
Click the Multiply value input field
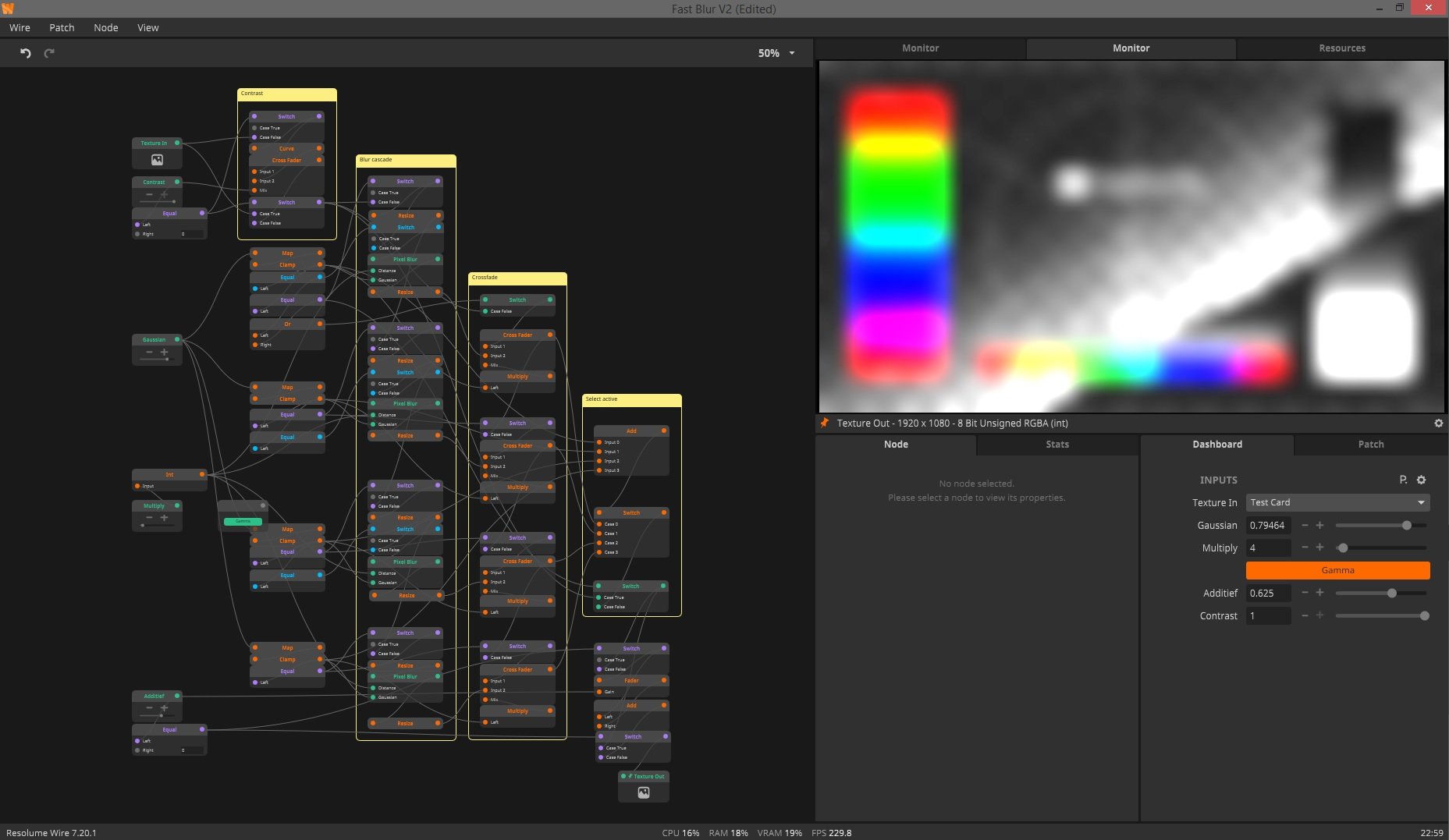pos(1268,548)
